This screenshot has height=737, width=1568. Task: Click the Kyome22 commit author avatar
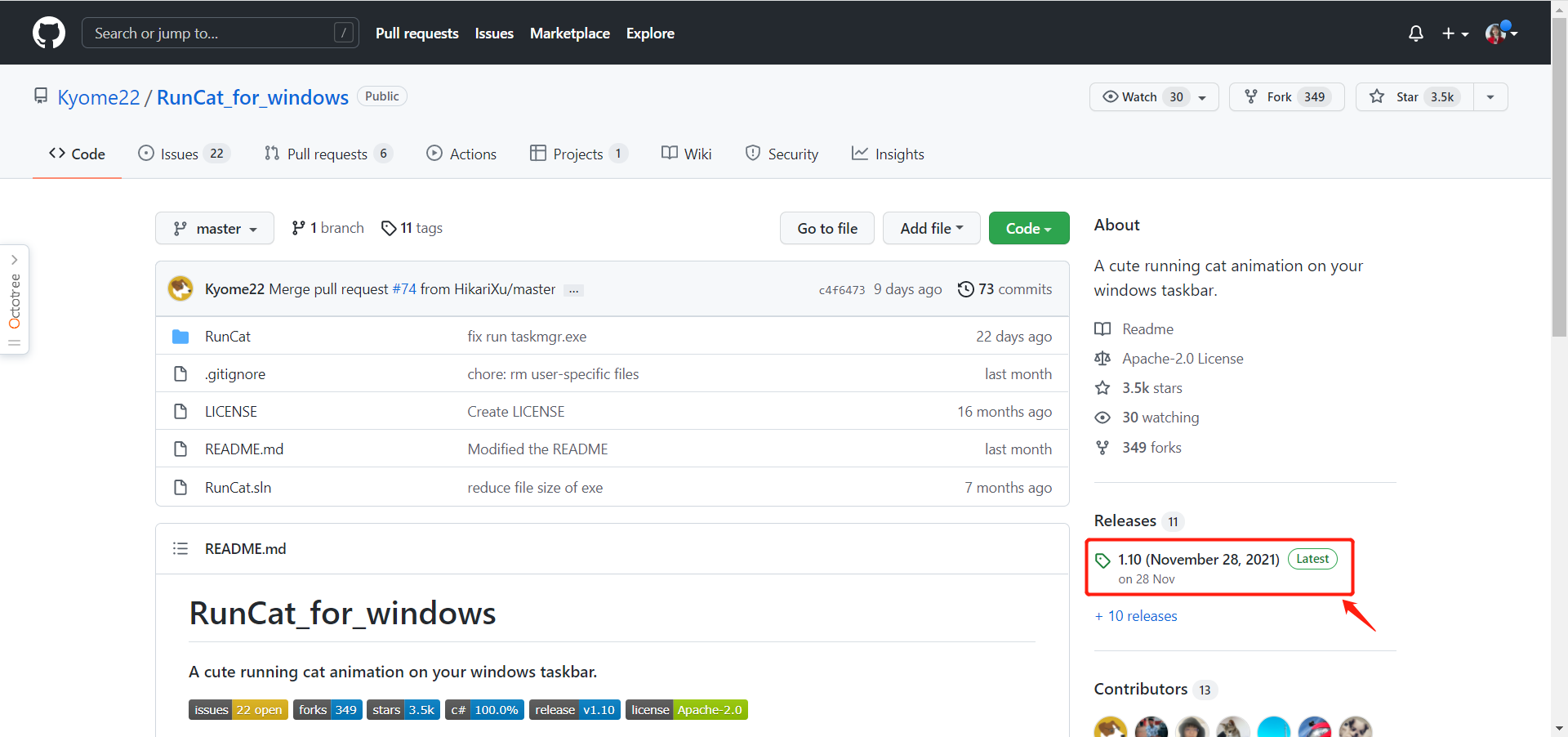click(180, 288)
